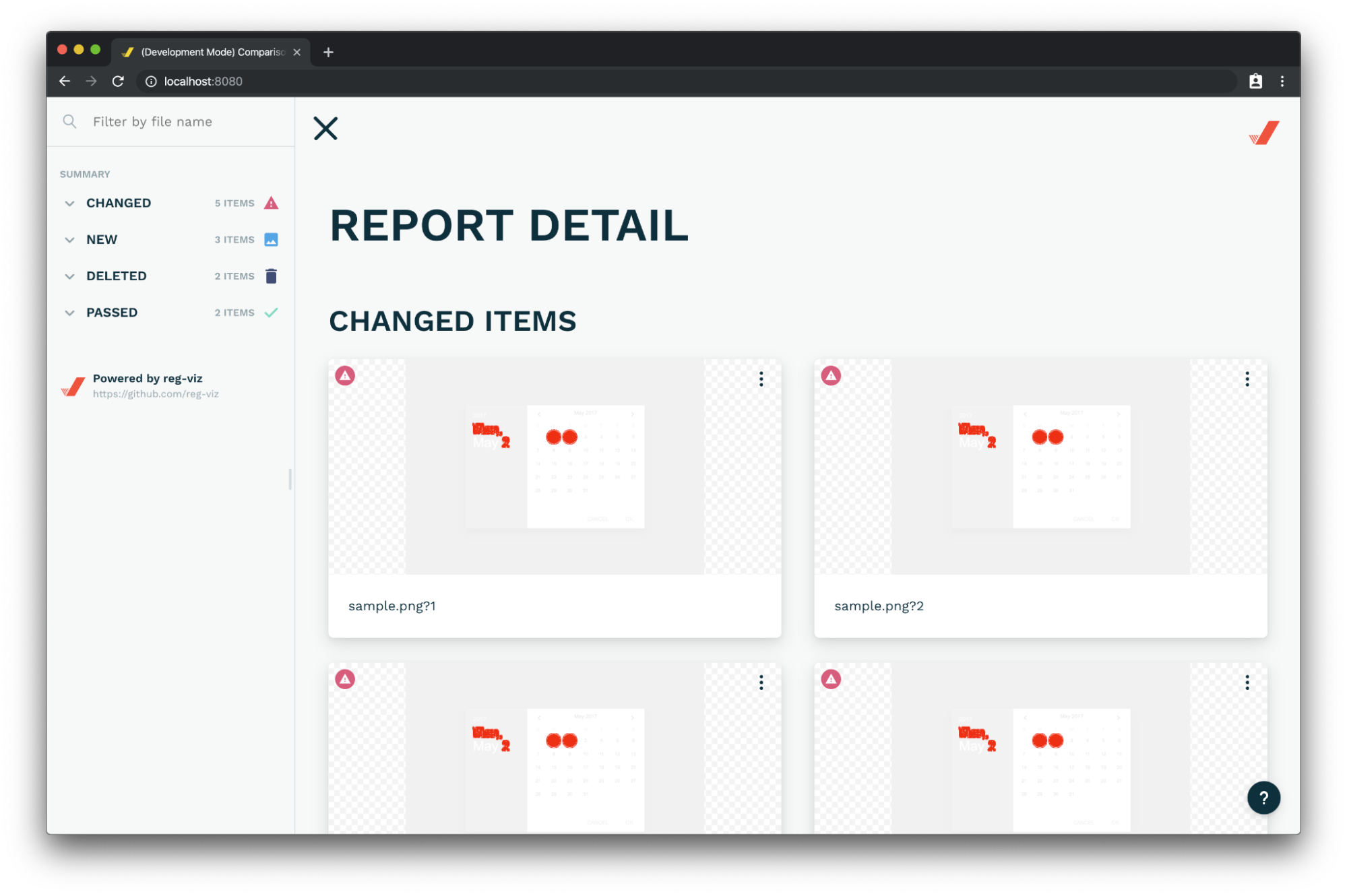Collapse the DELETED section expander

tap(69, 276)
